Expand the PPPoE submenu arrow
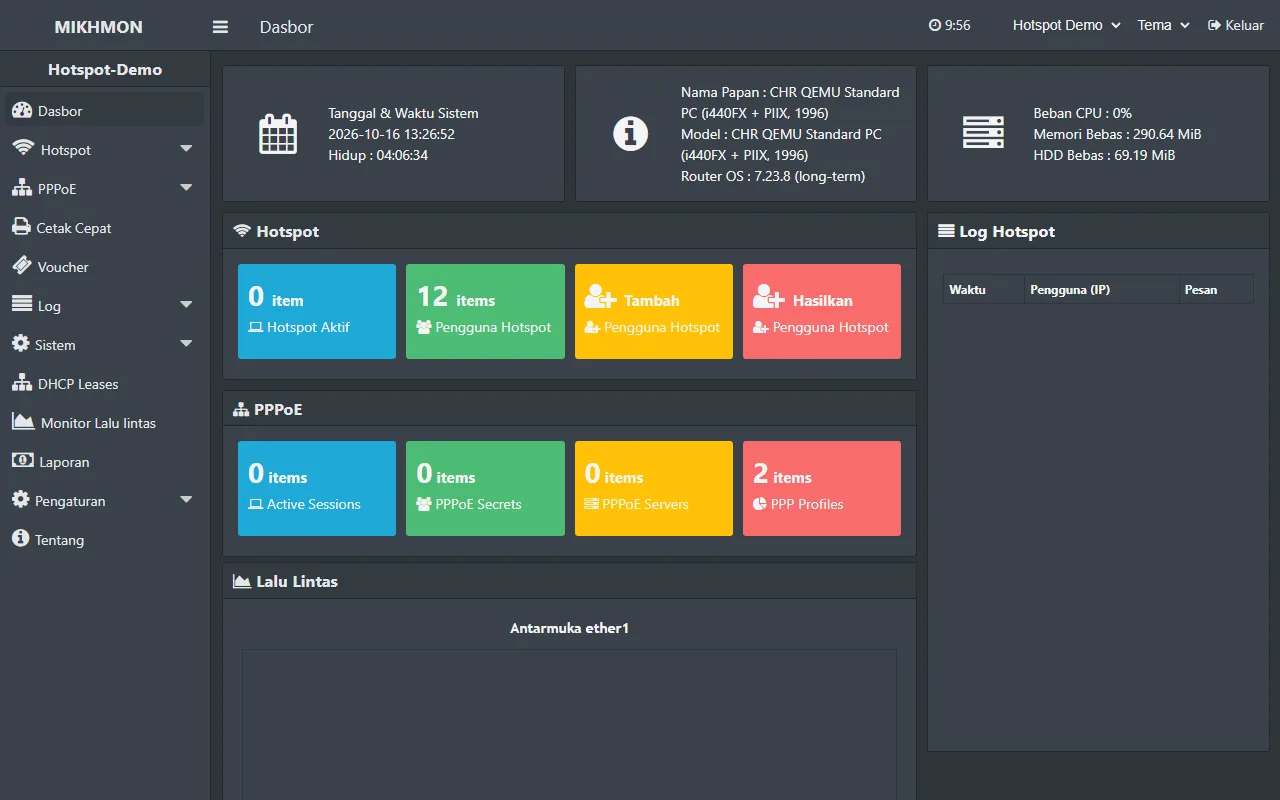This screenshot has width=1280, height=800. tap(186, 188)
